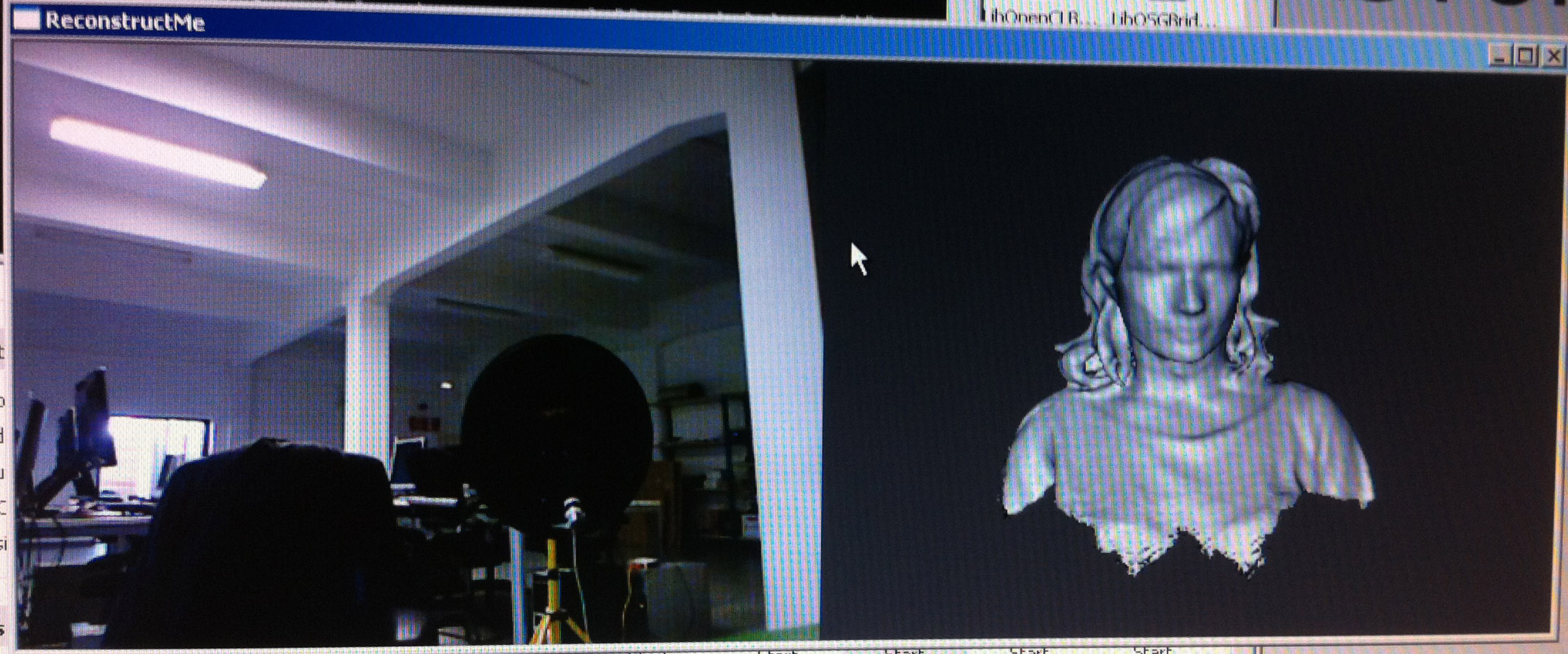Select the libOSGBrid file in the background window

1164,19
